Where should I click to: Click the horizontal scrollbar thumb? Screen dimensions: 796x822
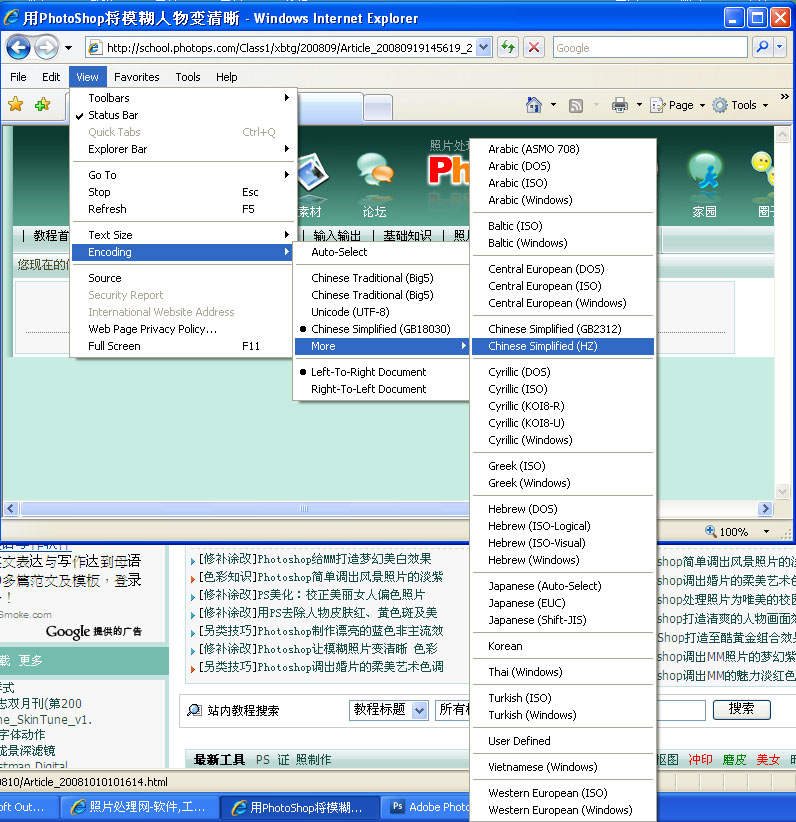tap(245, 508)
